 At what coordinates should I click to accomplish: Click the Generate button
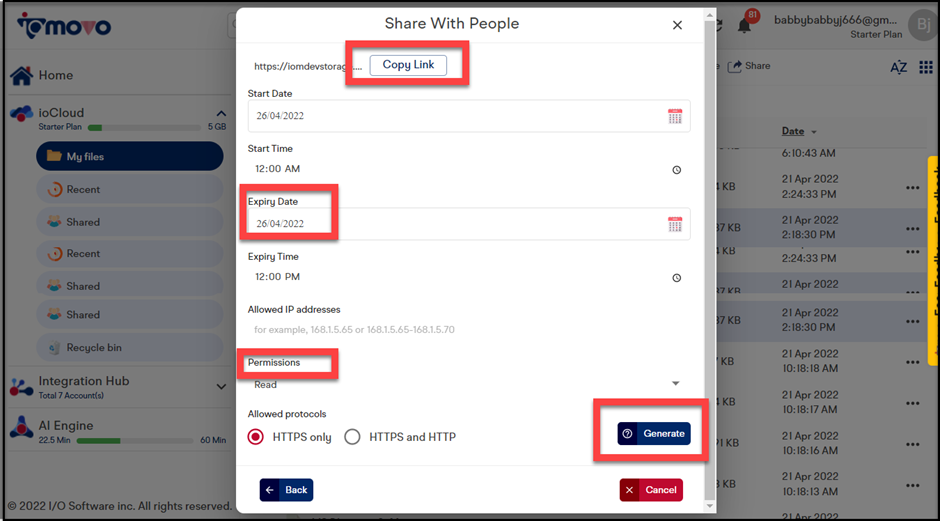(654, 433)
